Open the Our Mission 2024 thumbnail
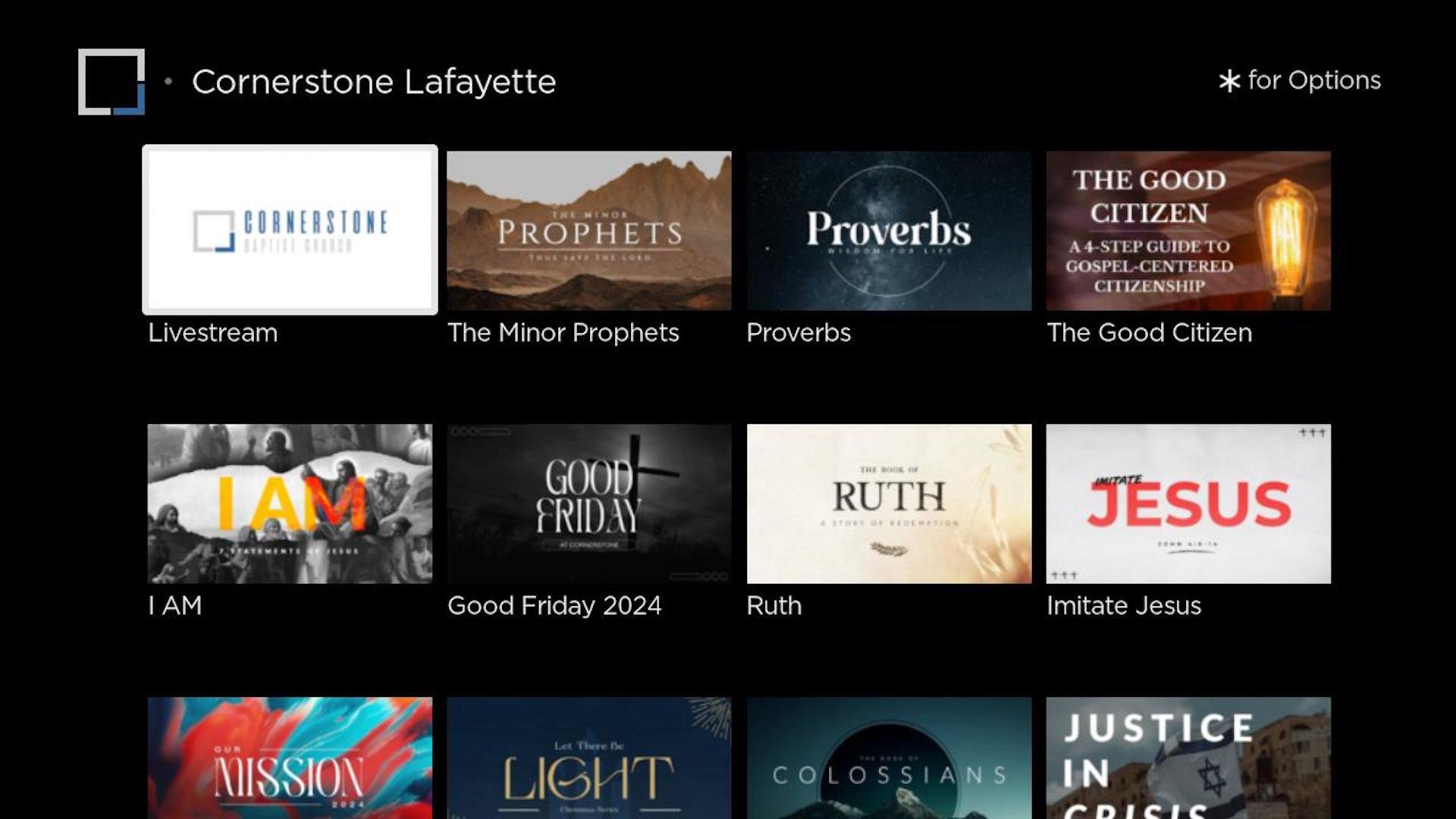Image resolution: width=1456 pixels, height=819 pixels. 290,758
